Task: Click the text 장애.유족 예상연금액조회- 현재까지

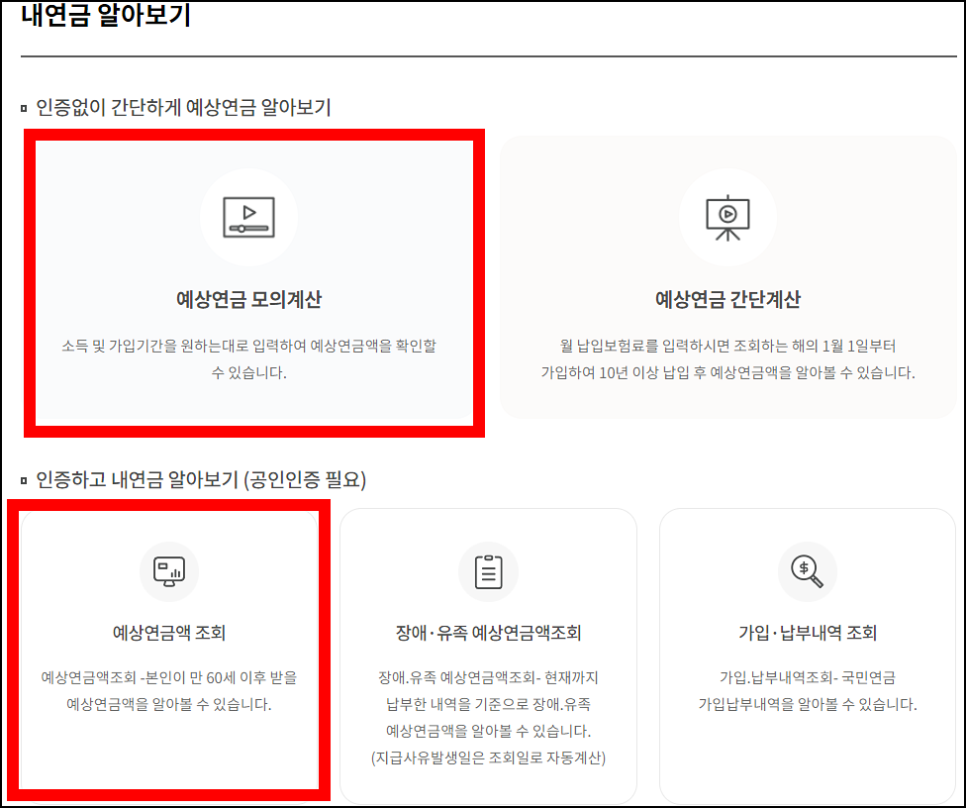Action: [x=489, y=678]
